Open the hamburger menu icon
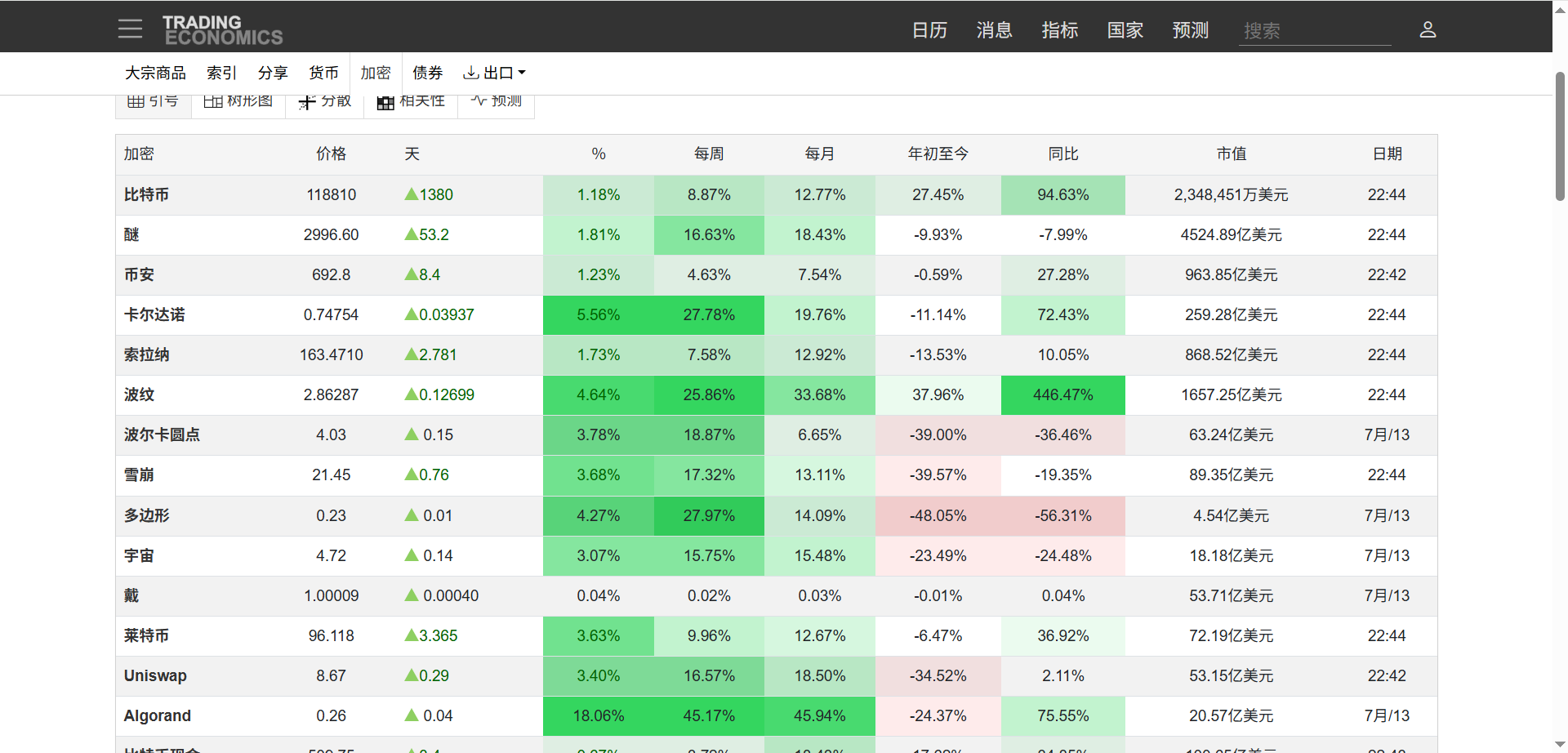1568x753 pixels. point(130,29)
